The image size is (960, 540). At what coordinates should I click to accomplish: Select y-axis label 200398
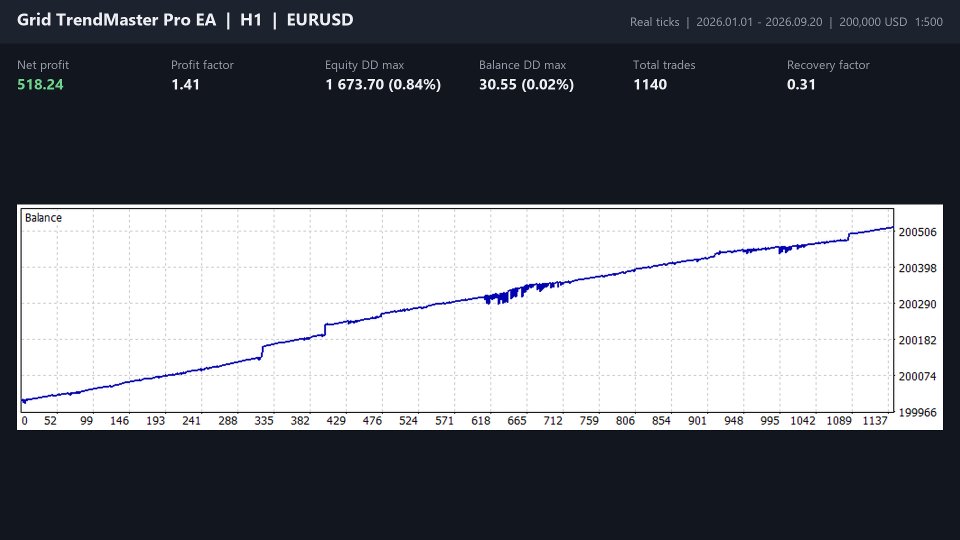click(x=917, y=268)
